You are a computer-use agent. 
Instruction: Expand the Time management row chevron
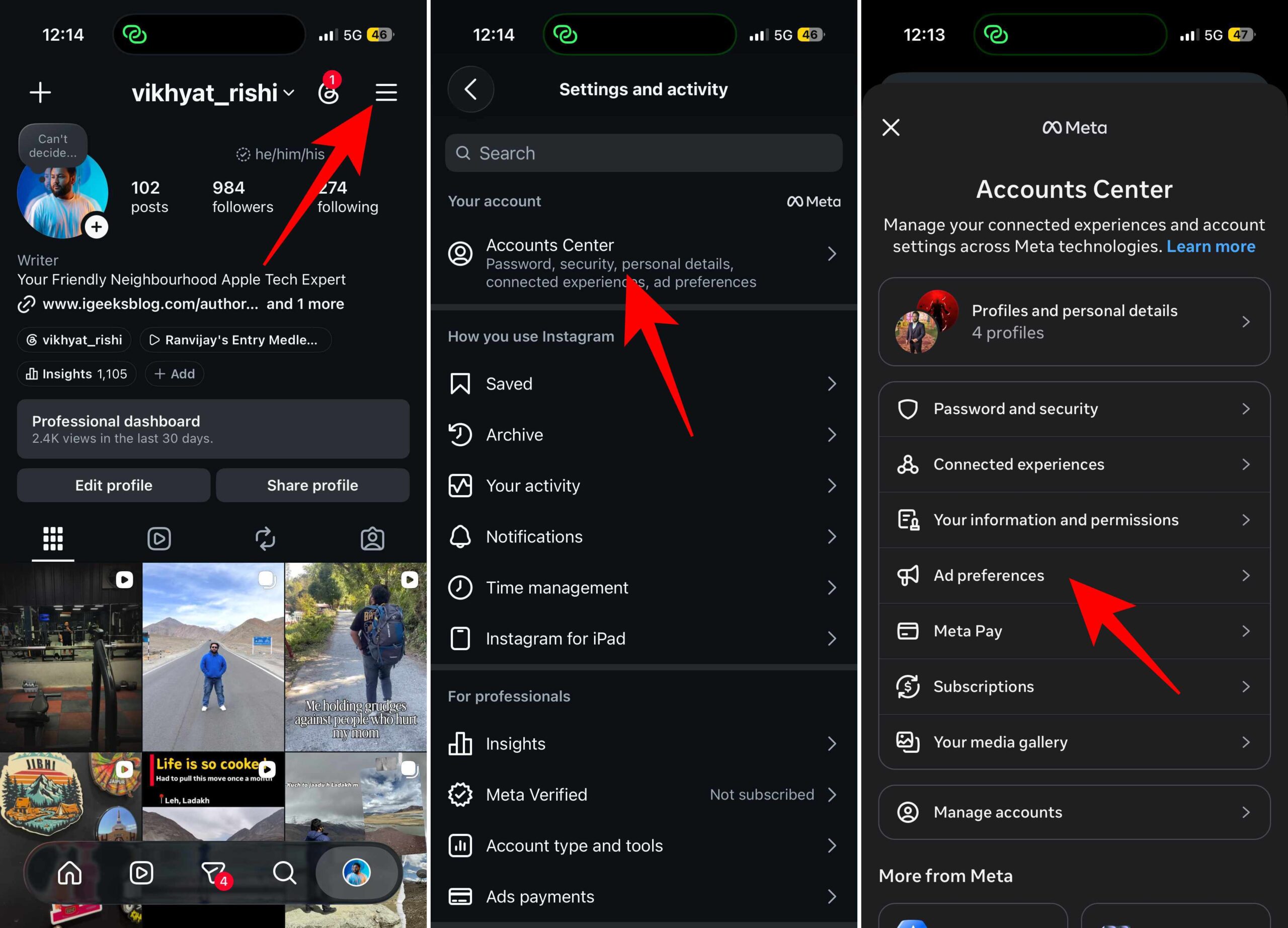[x=832, y=587]
